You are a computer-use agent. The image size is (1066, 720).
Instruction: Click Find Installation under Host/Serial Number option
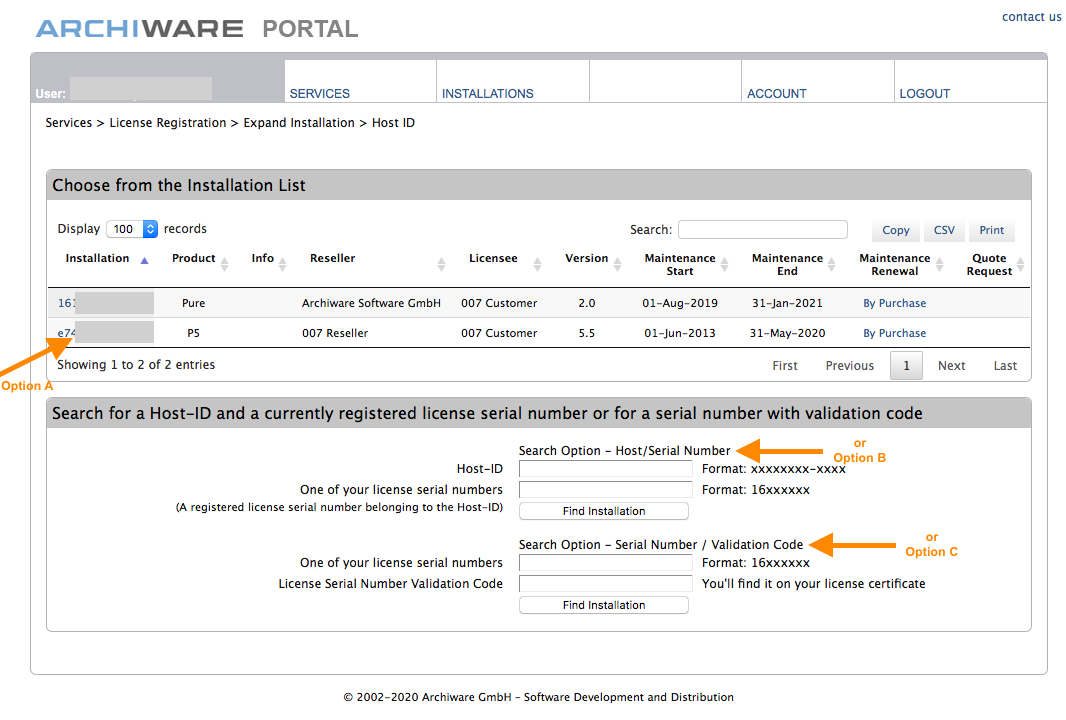604,511
